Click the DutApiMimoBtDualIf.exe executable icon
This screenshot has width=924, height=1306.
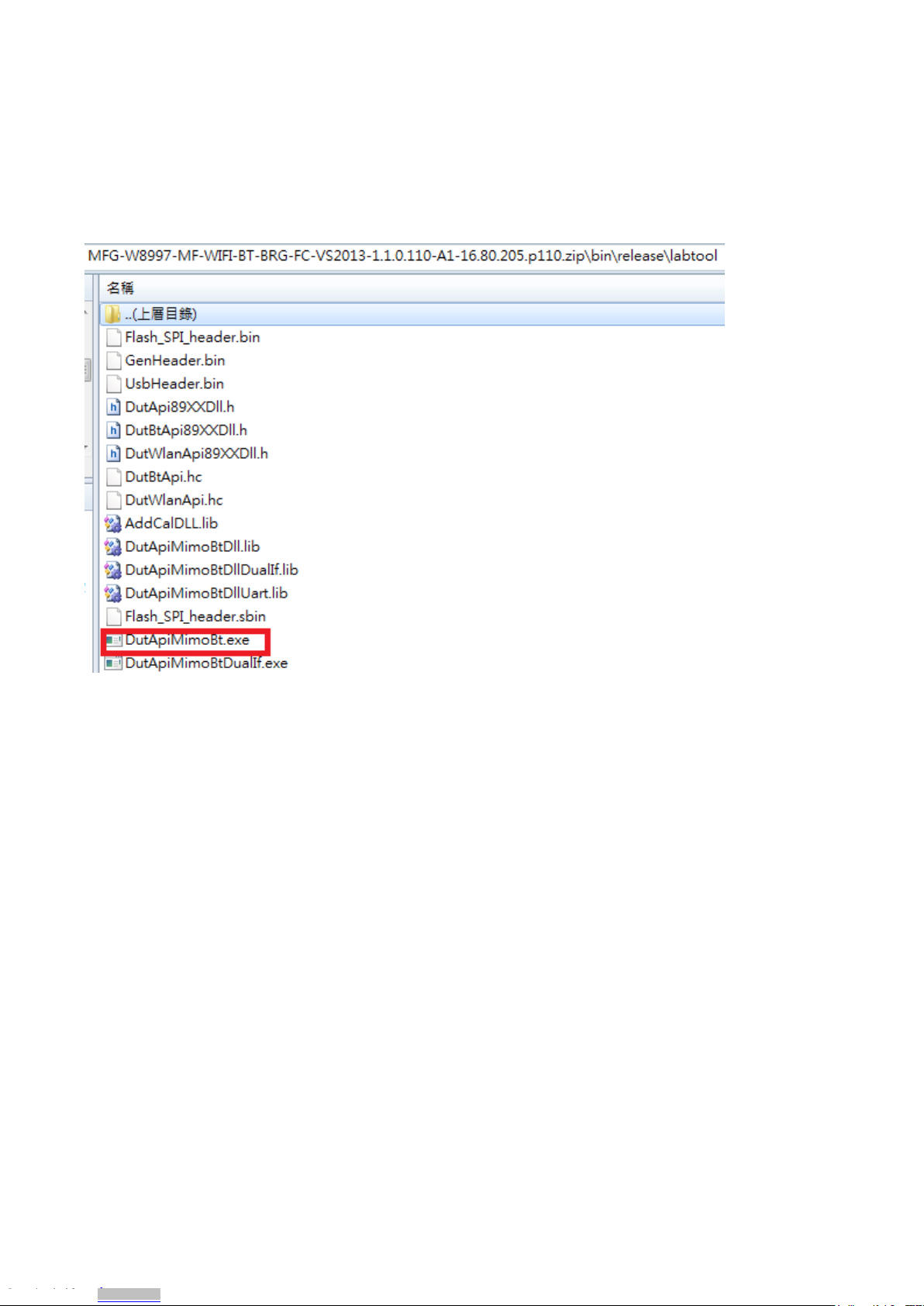pyautogui.click(x=114, y=663)
